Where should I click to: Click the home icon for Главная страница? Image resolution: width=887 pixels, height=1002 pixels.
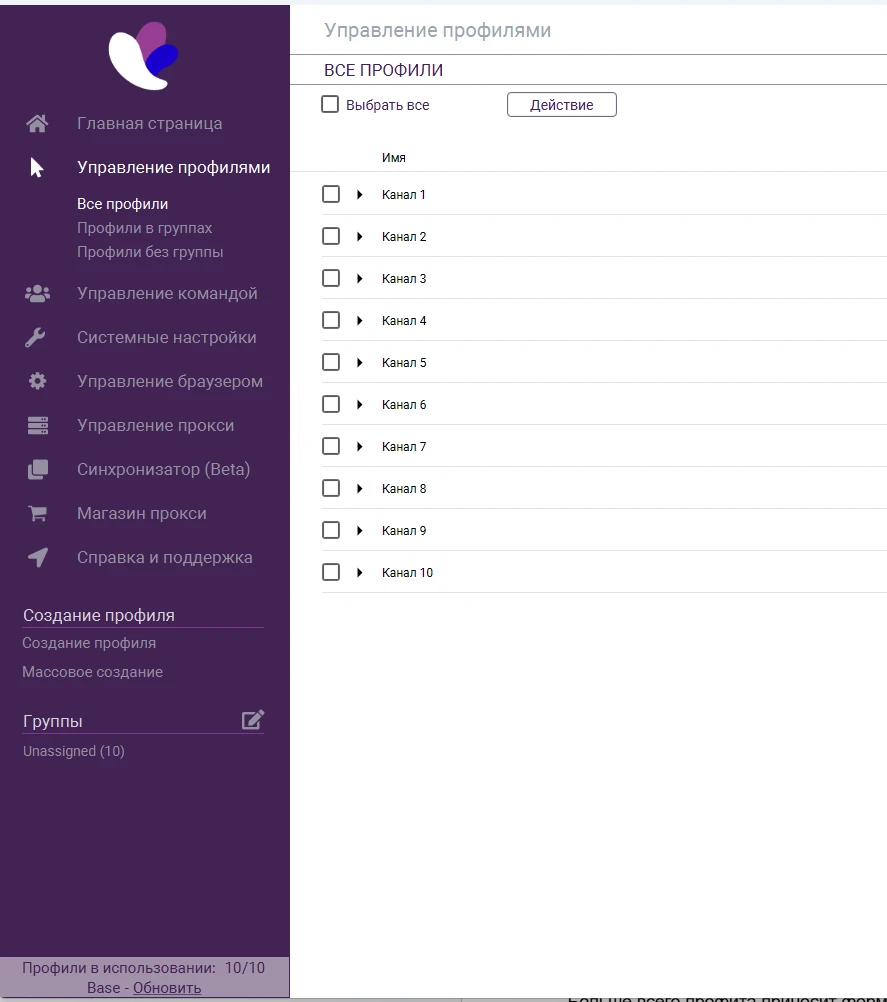37,123
